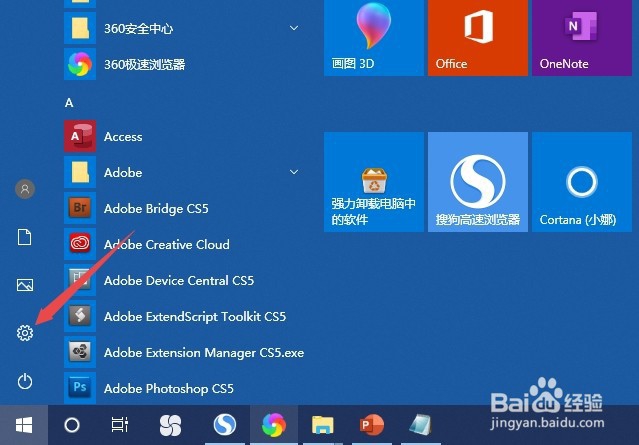Open the Settings gear in Start sidebar
This screenshot has width=639, height=445.
(25, 333)
